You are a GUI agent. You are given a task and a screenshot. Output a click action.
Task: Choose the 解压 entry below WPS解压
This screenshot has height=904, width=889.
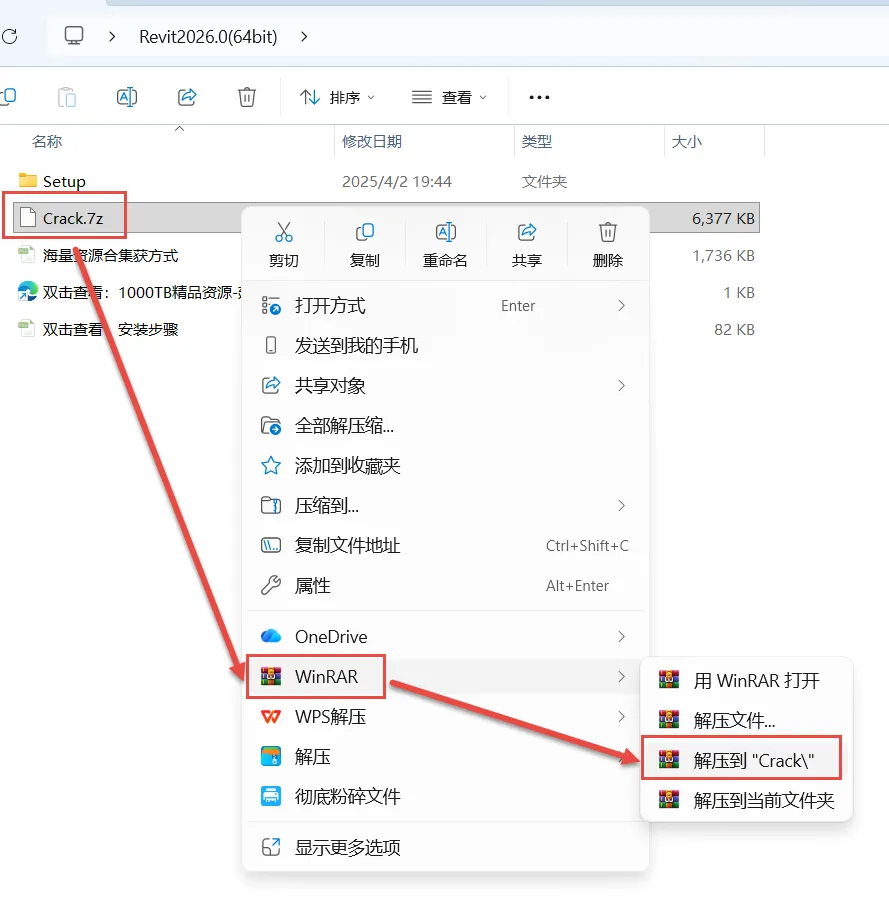click(445, 756)
